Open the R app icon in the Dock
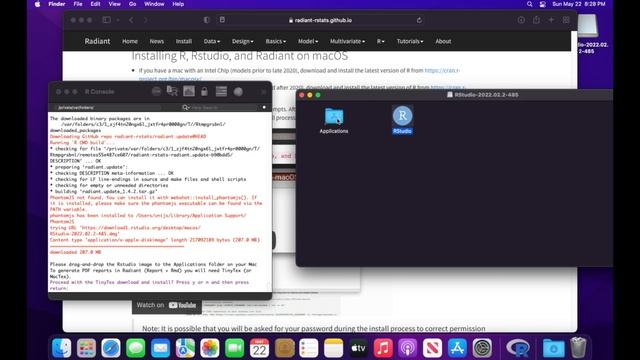This screenshot has height=360, width=640. click(518, 348)
